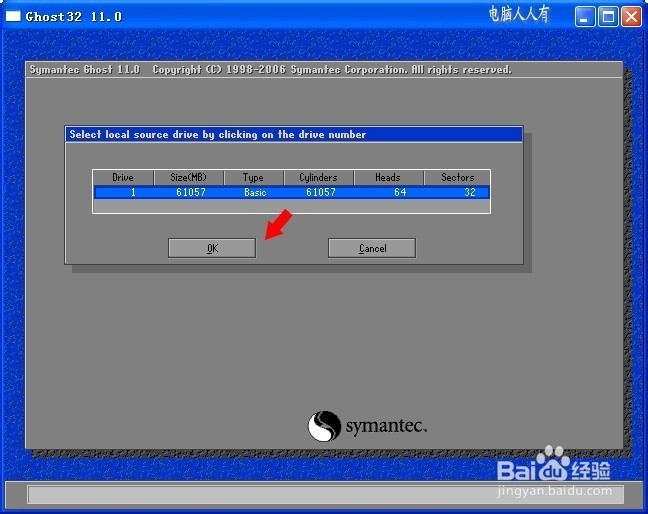Close the Ghost32 window
Viewport: 648px width, 514px height.
[x=631, y=17]
